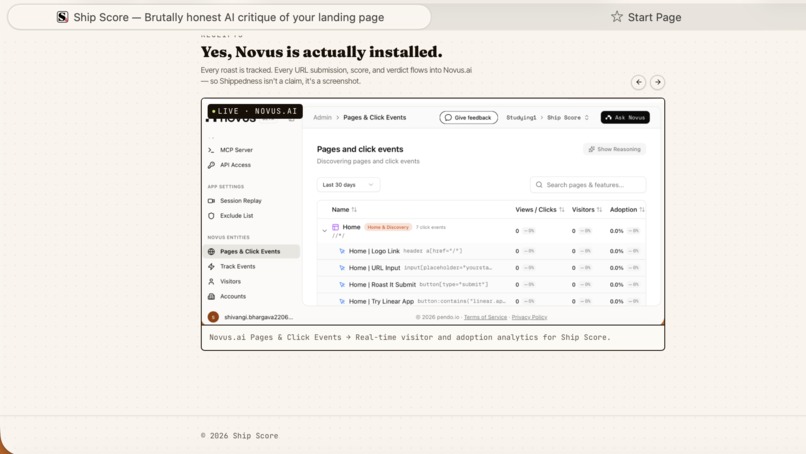Screen dimensions: 806x454
Task: Click the cursor icon beside Home | URL Input
Action: tap(342, 268)
